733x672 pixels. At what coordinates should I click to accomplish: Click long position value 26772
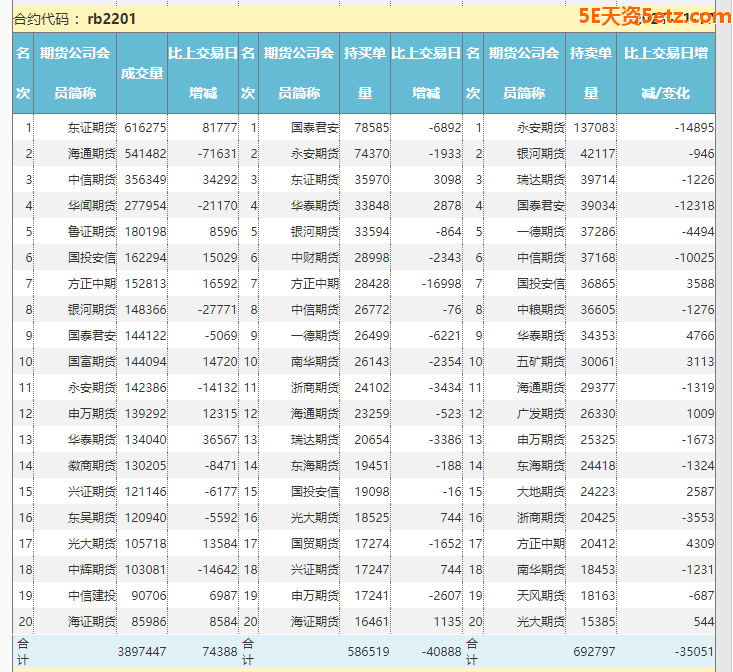[x=372, y=310]
